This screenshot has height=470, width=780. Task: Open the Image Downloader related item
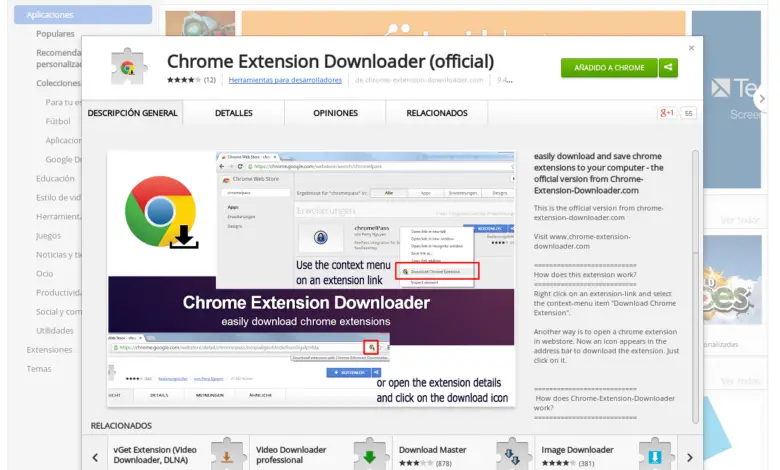click(x=577, y=450)
